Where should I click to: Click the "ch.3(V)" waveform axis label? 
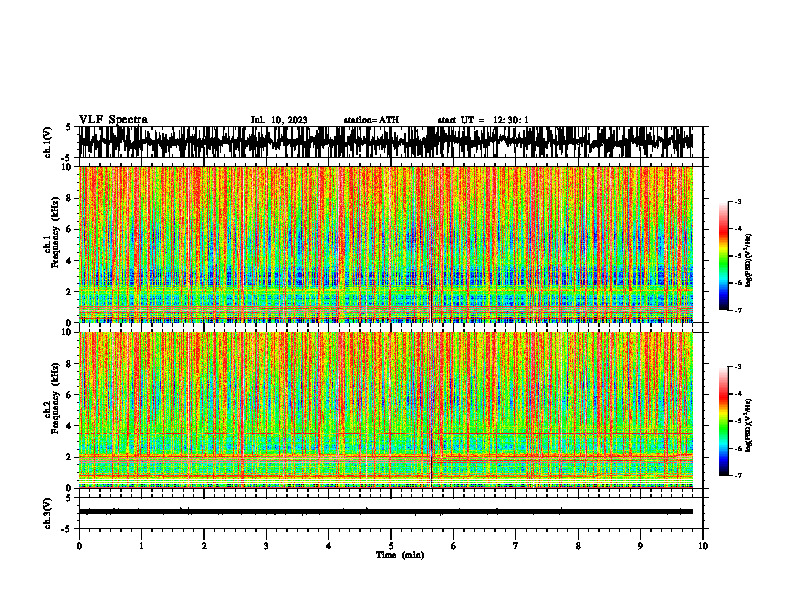[48, 513]
